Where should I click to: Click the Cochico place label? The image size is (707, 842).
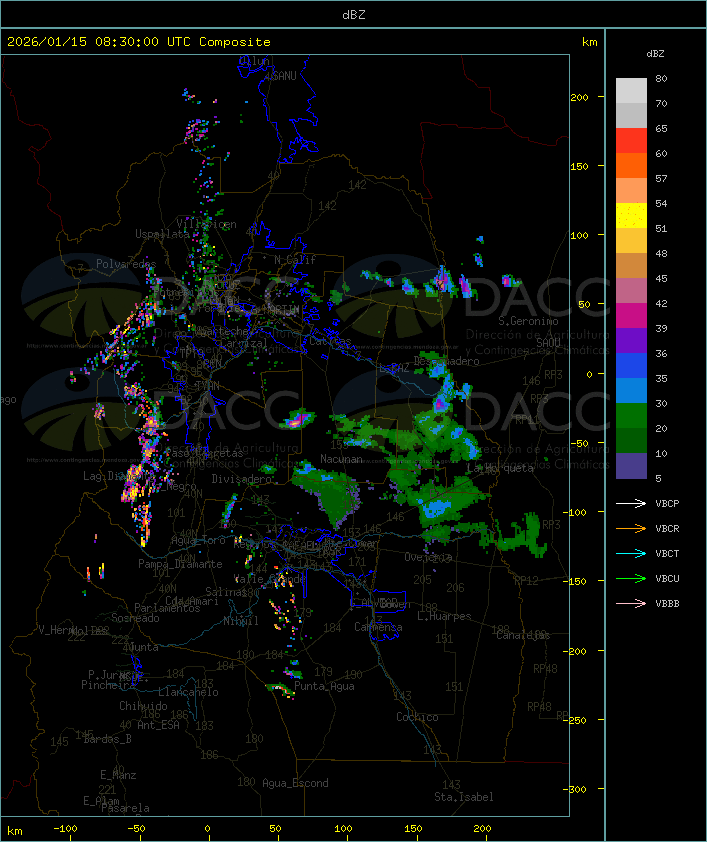click(417, 717)
